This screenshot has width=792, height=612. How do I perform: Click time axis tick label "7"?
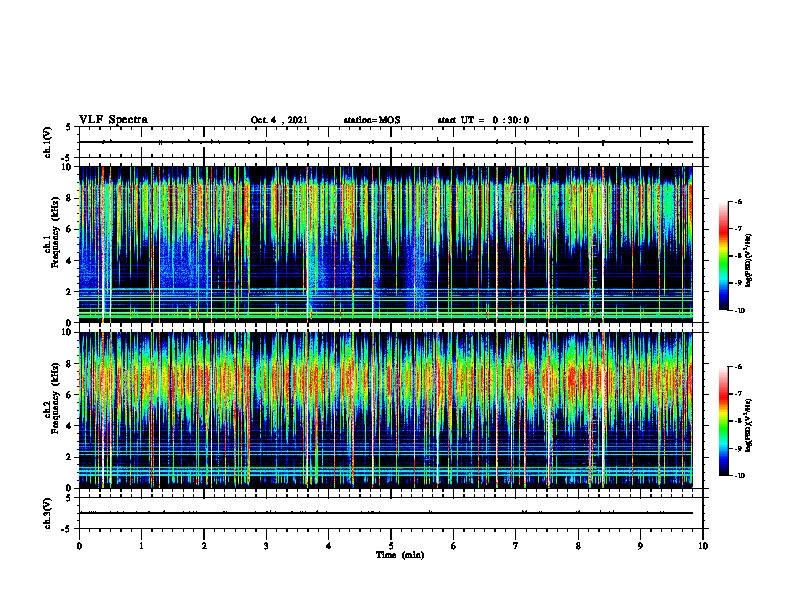(516, 546)
